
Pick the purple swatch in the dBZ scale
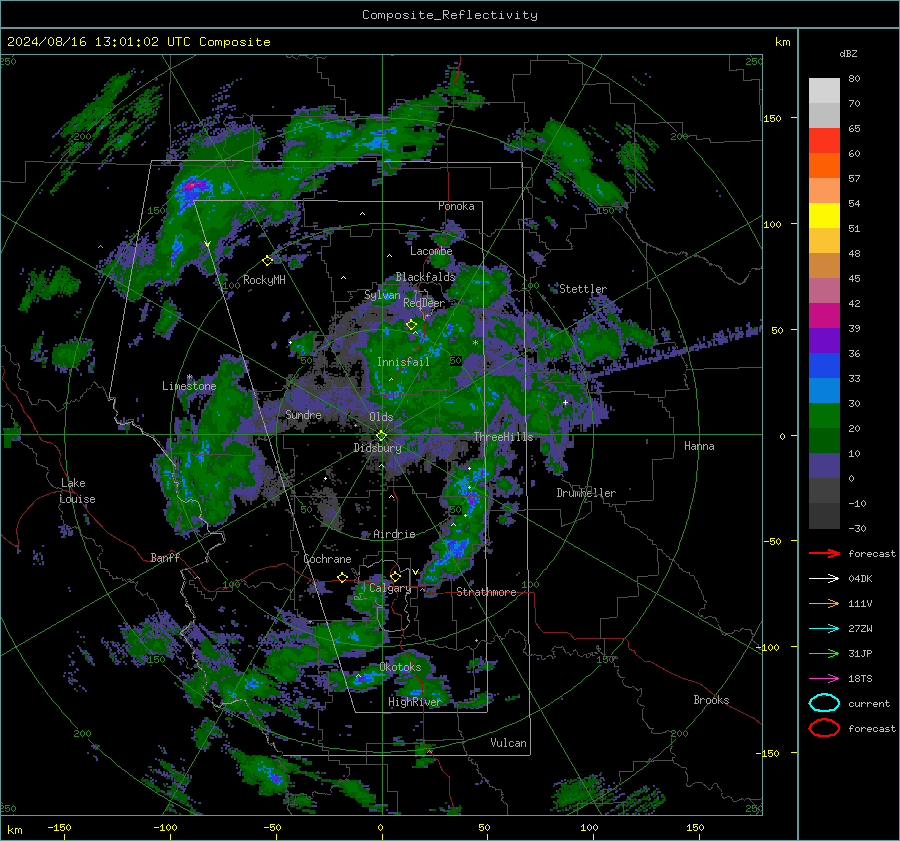824,341
